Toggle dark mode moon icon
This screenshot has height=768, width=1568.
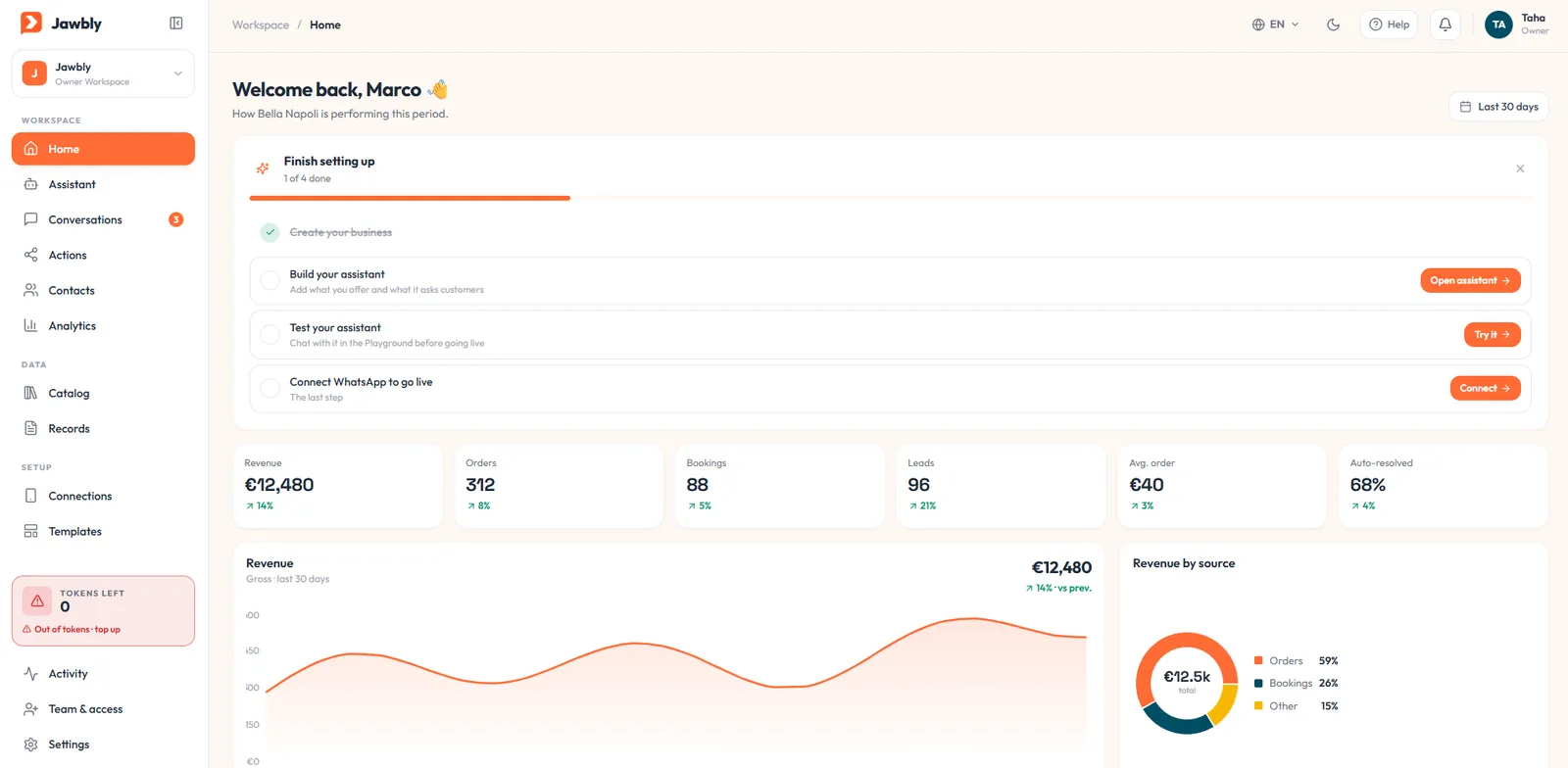(x=1333, y=24)
